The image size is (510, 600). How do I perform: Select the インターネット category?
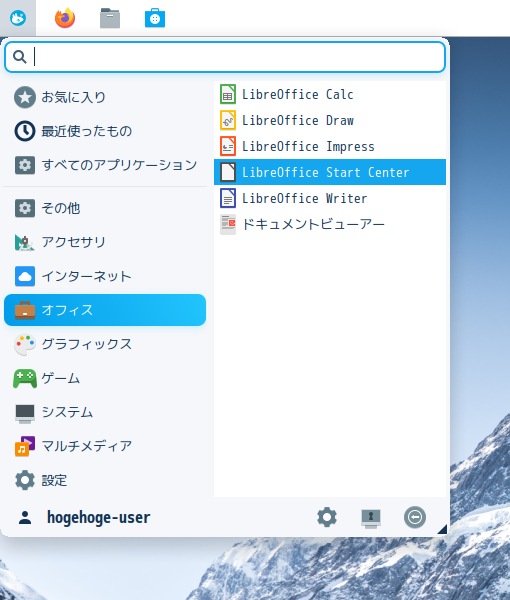105,276
